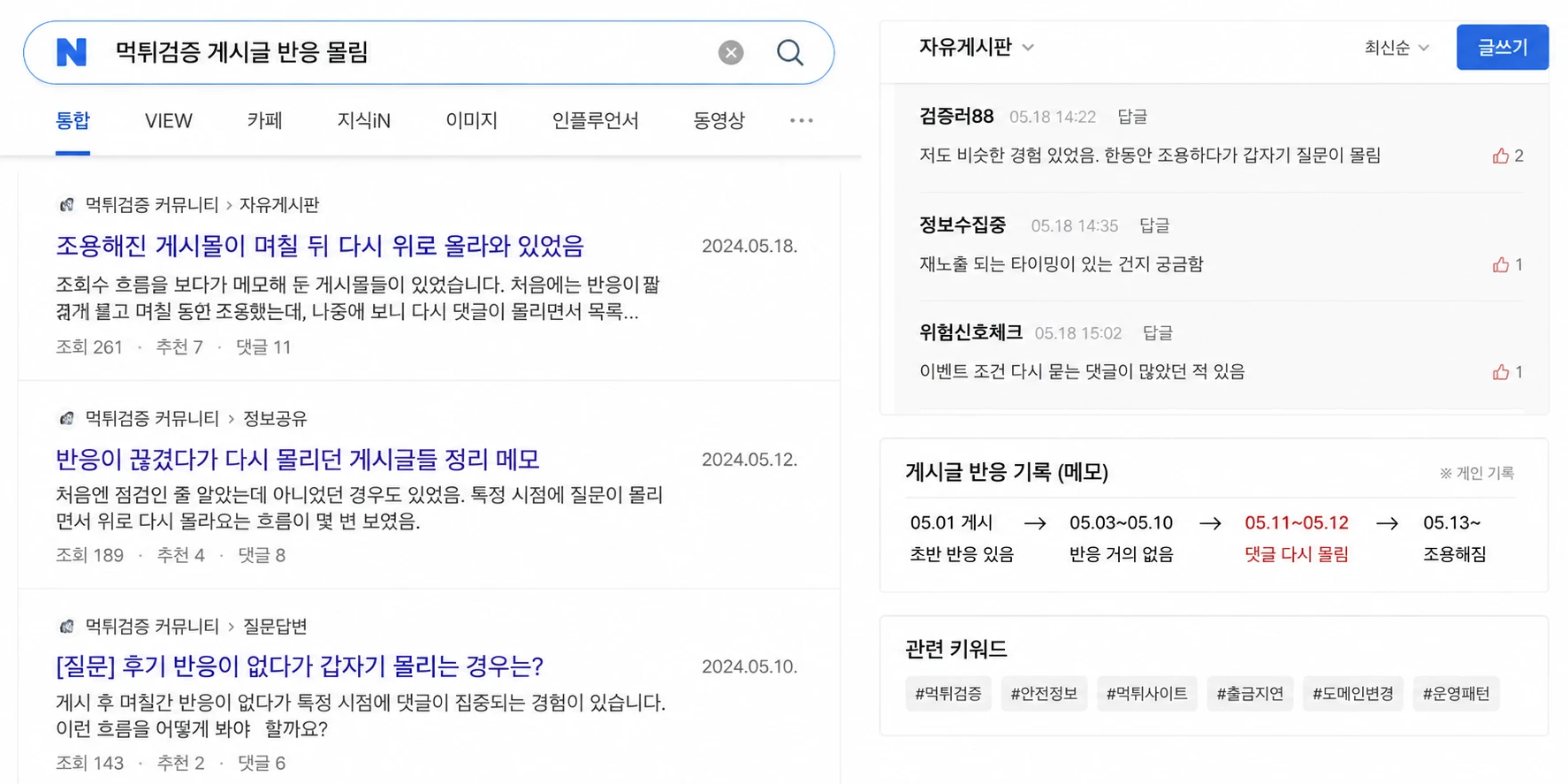Click username 검증러88
The height and width of the screenshot is (784, 1568).
(956, 116)
